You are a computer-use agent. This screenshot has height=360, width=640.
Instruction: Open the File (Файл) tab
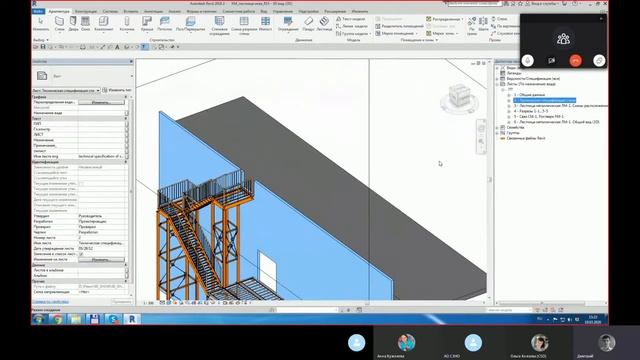39,11
